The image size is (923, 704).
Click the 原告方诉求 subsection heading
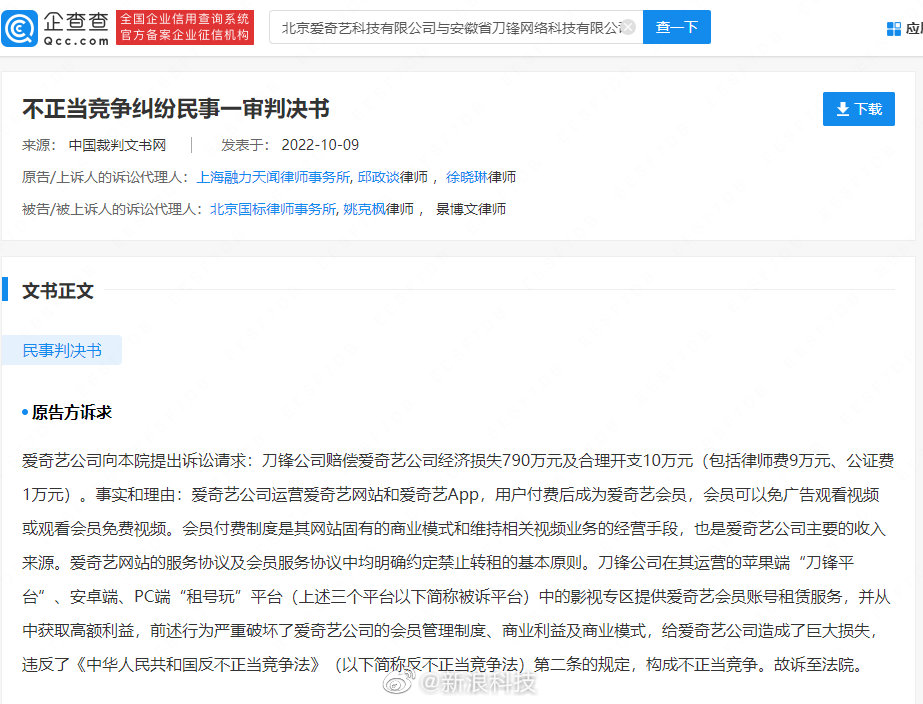tap(71, 413)
